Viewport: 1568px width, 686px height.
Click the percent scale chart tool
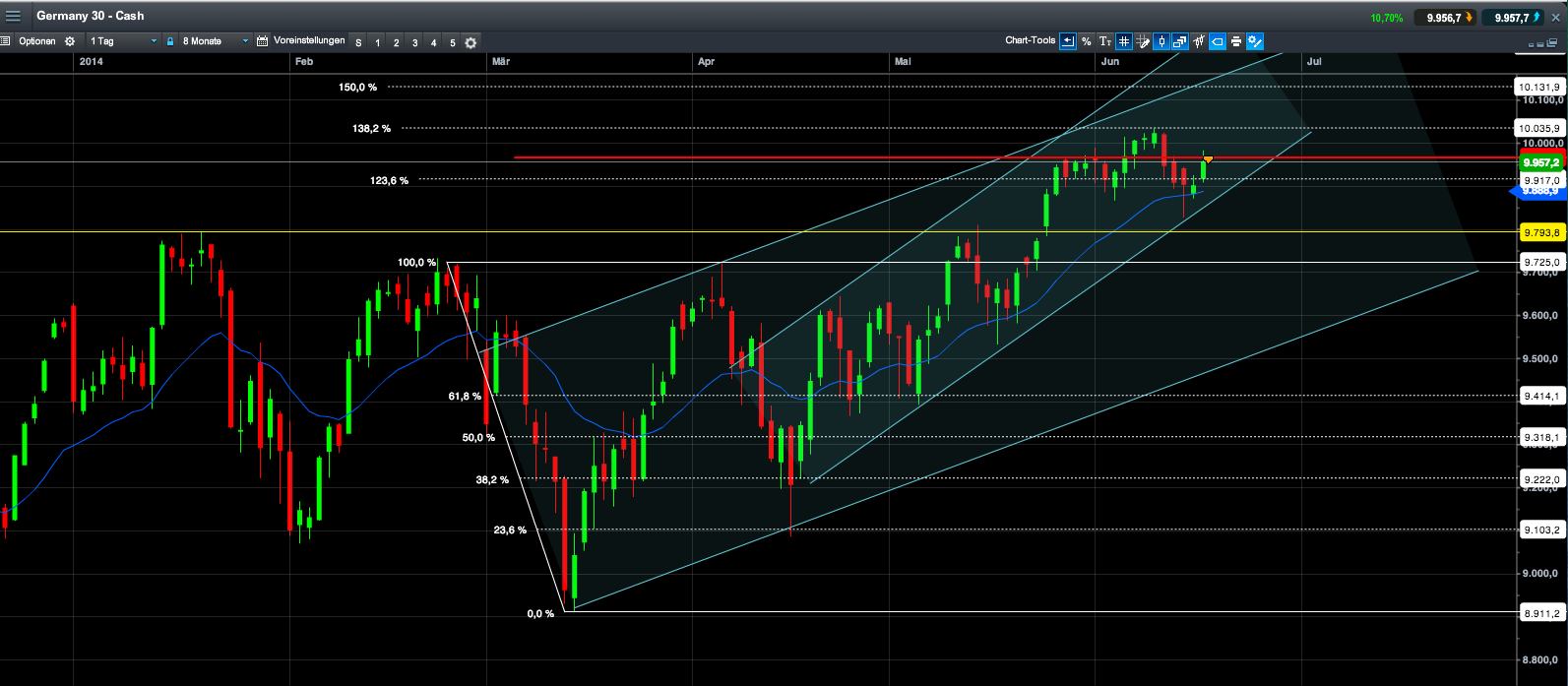click(1086, 41)
